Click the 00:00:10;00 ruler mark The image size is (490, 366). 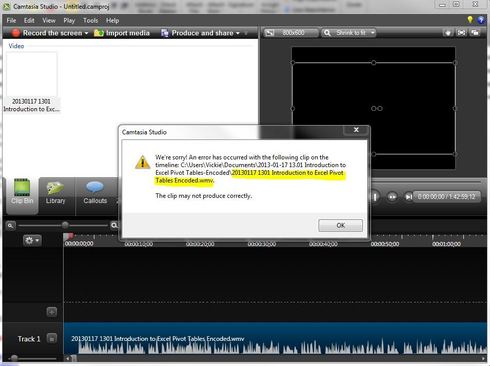pos(139,244)
